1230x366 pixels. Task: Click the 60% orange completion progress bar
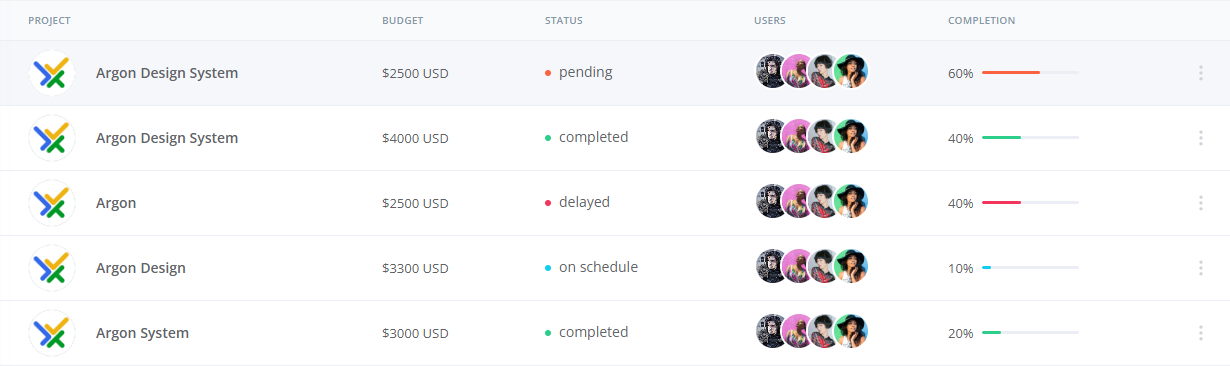[1030, 73]
